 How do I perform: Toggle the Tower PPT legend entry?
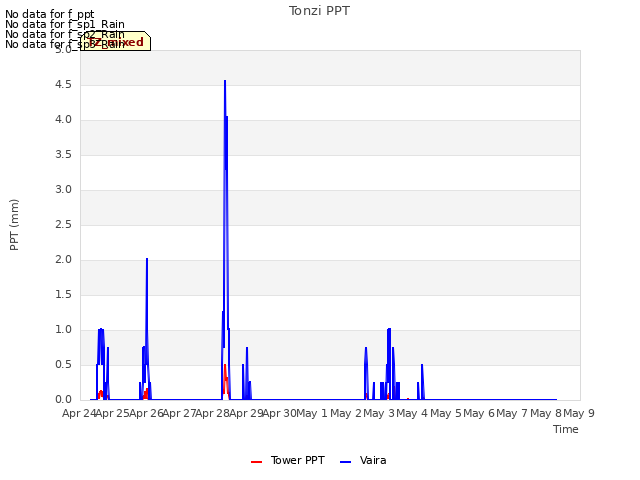[x=288, y=460]
